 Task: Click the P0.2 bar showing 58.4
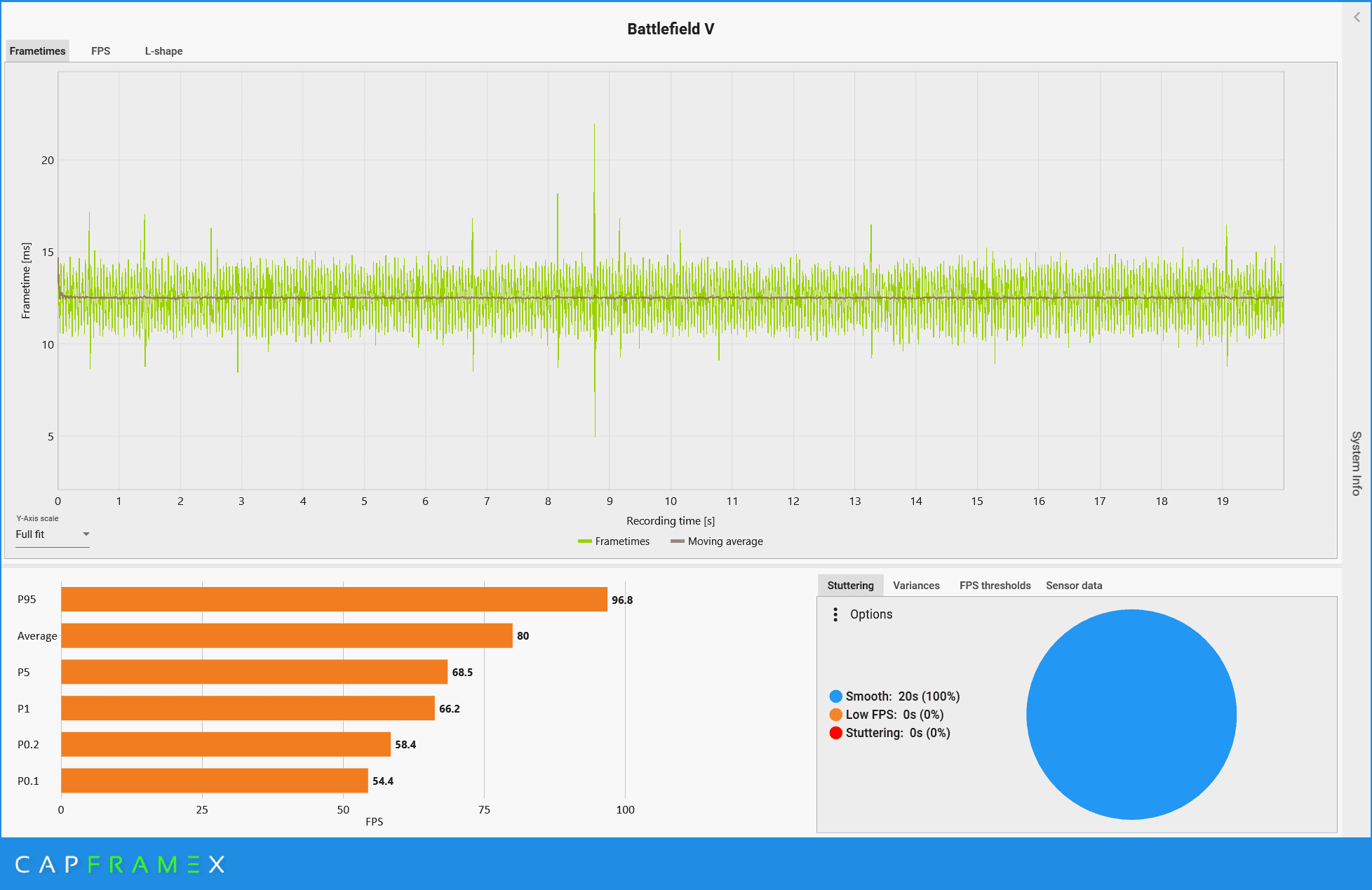pos(226,744)
